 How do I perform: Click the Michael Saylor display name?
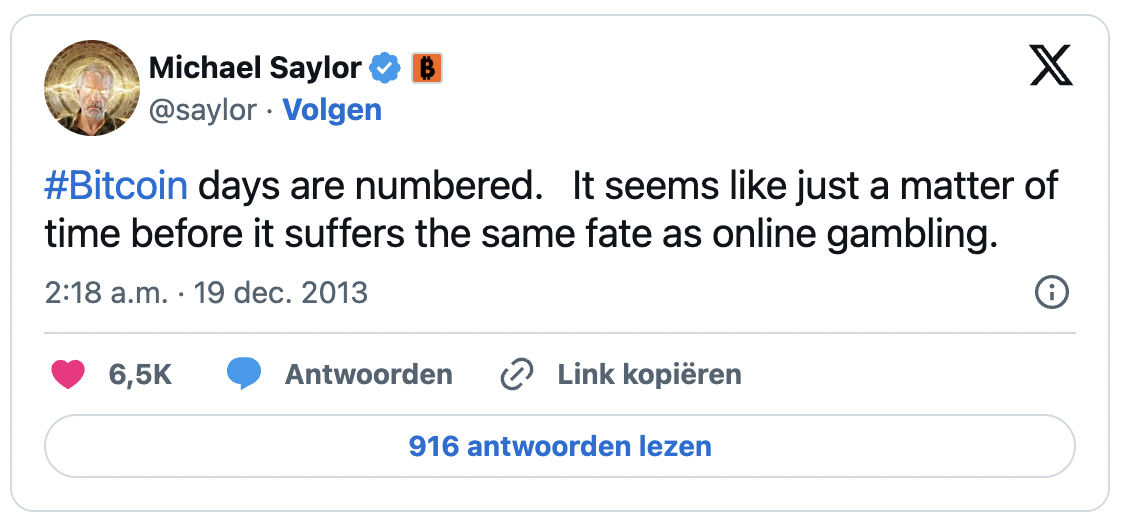coord(255,68)
